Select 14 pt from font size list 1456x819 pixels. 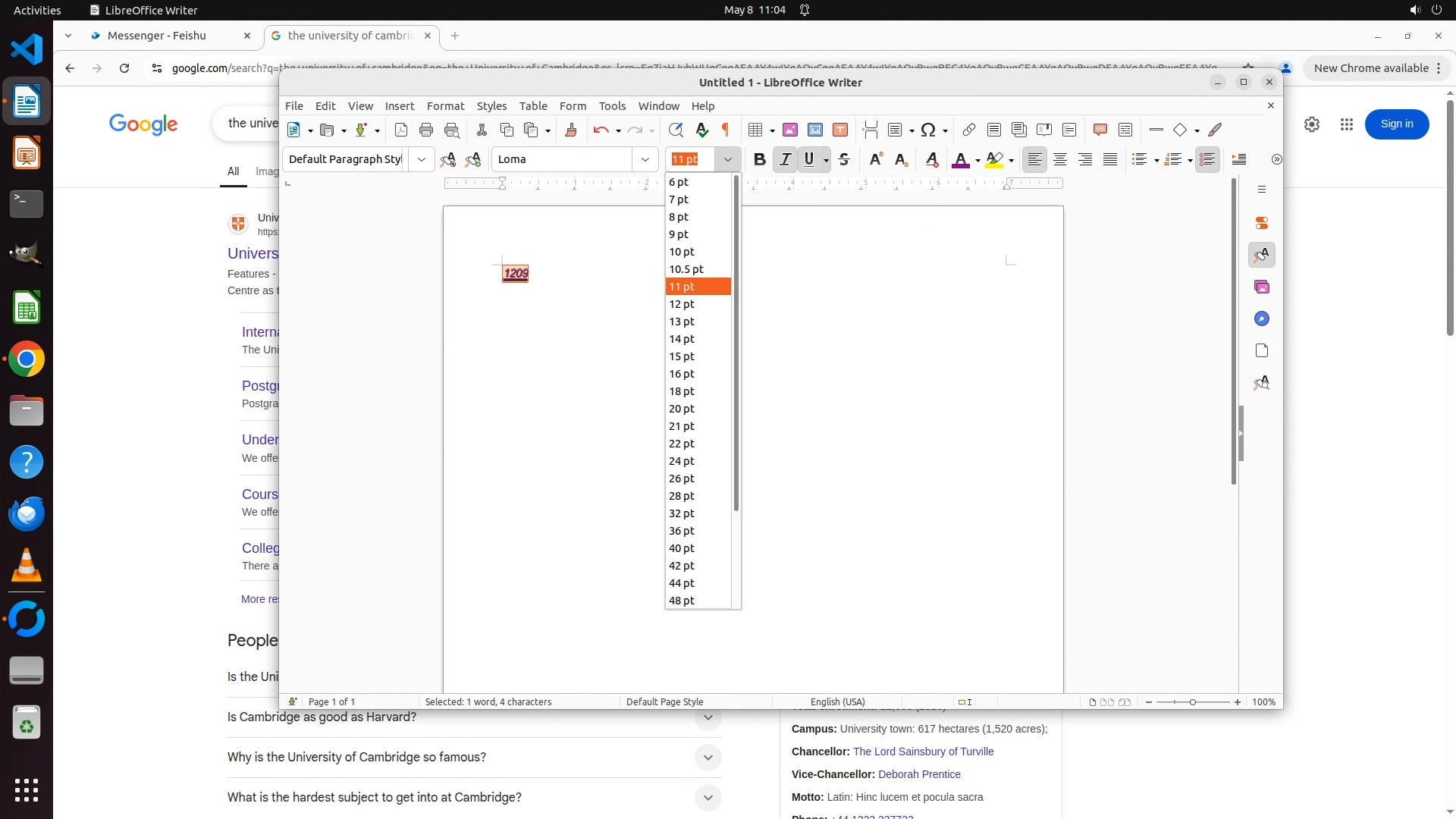point(682,339)
